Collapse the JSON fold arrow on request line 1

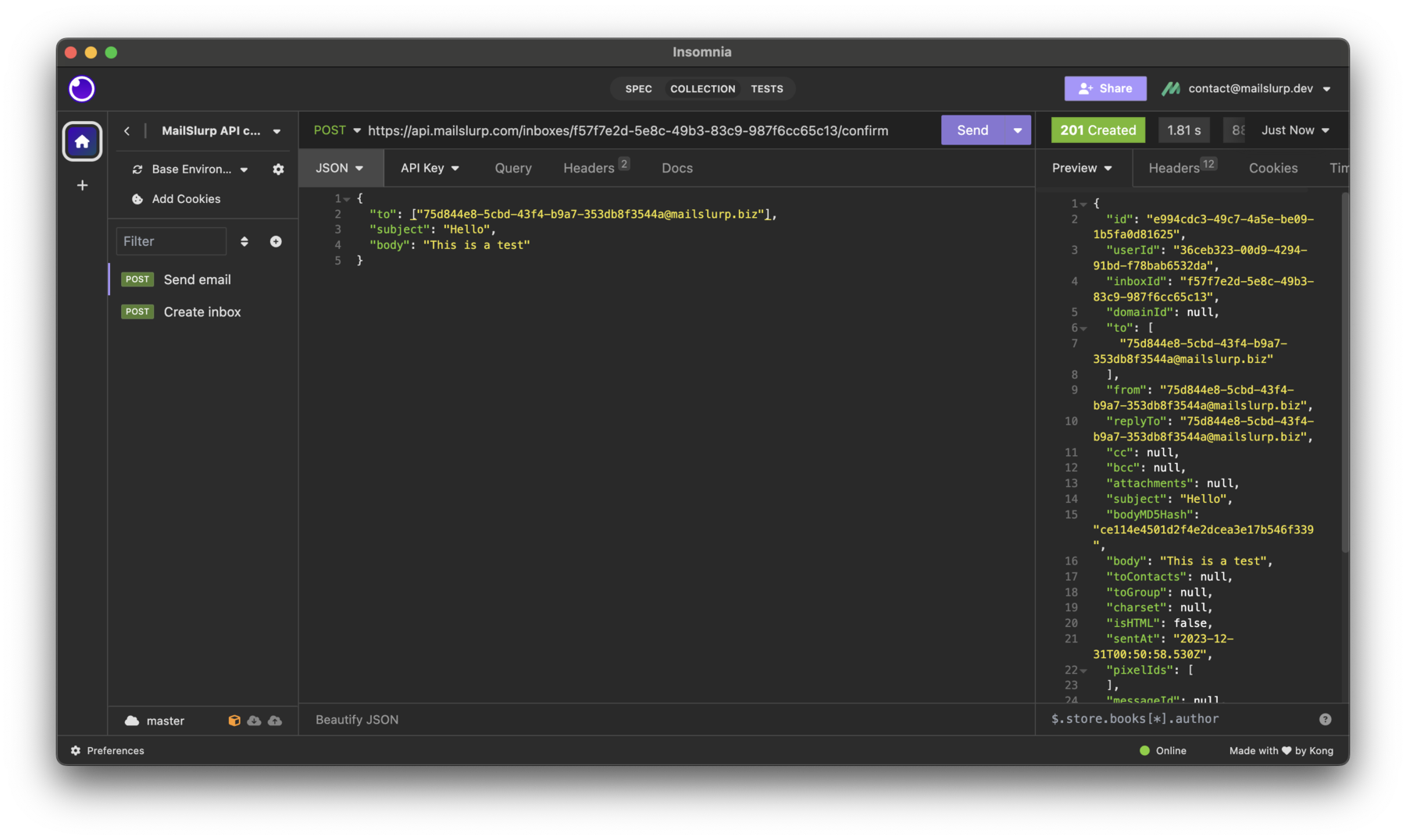tap(346, 199)
